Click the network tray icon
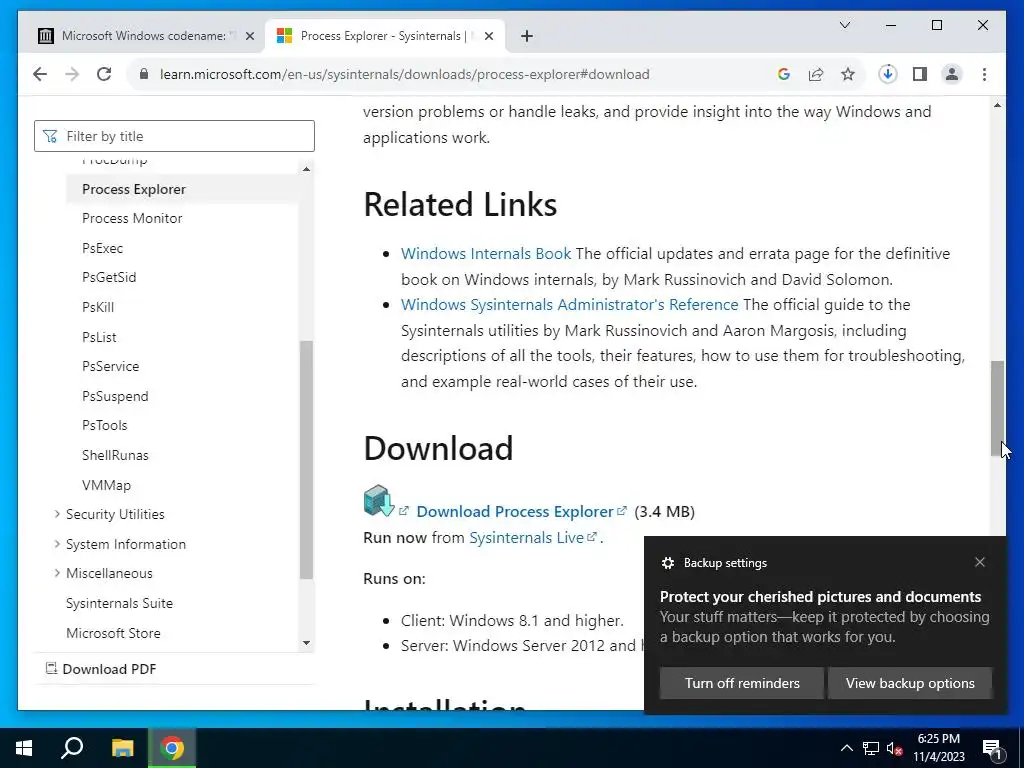Screen dimensions: 1024x768 tap(871, 748)
